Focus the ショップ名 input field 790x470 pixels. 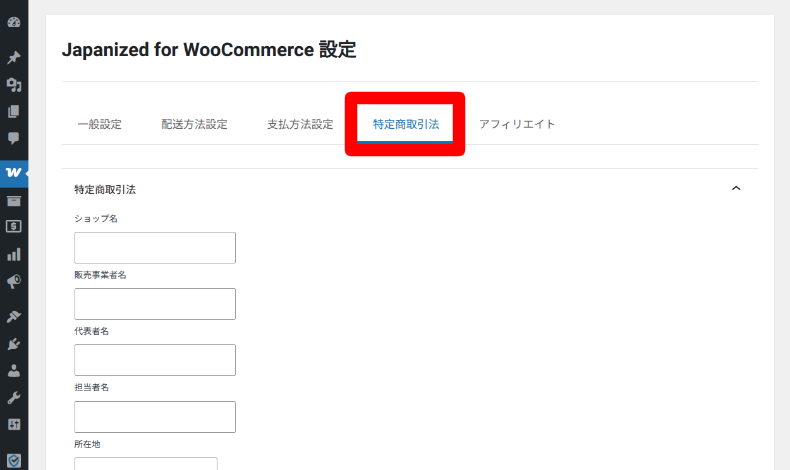coord(155,248)
